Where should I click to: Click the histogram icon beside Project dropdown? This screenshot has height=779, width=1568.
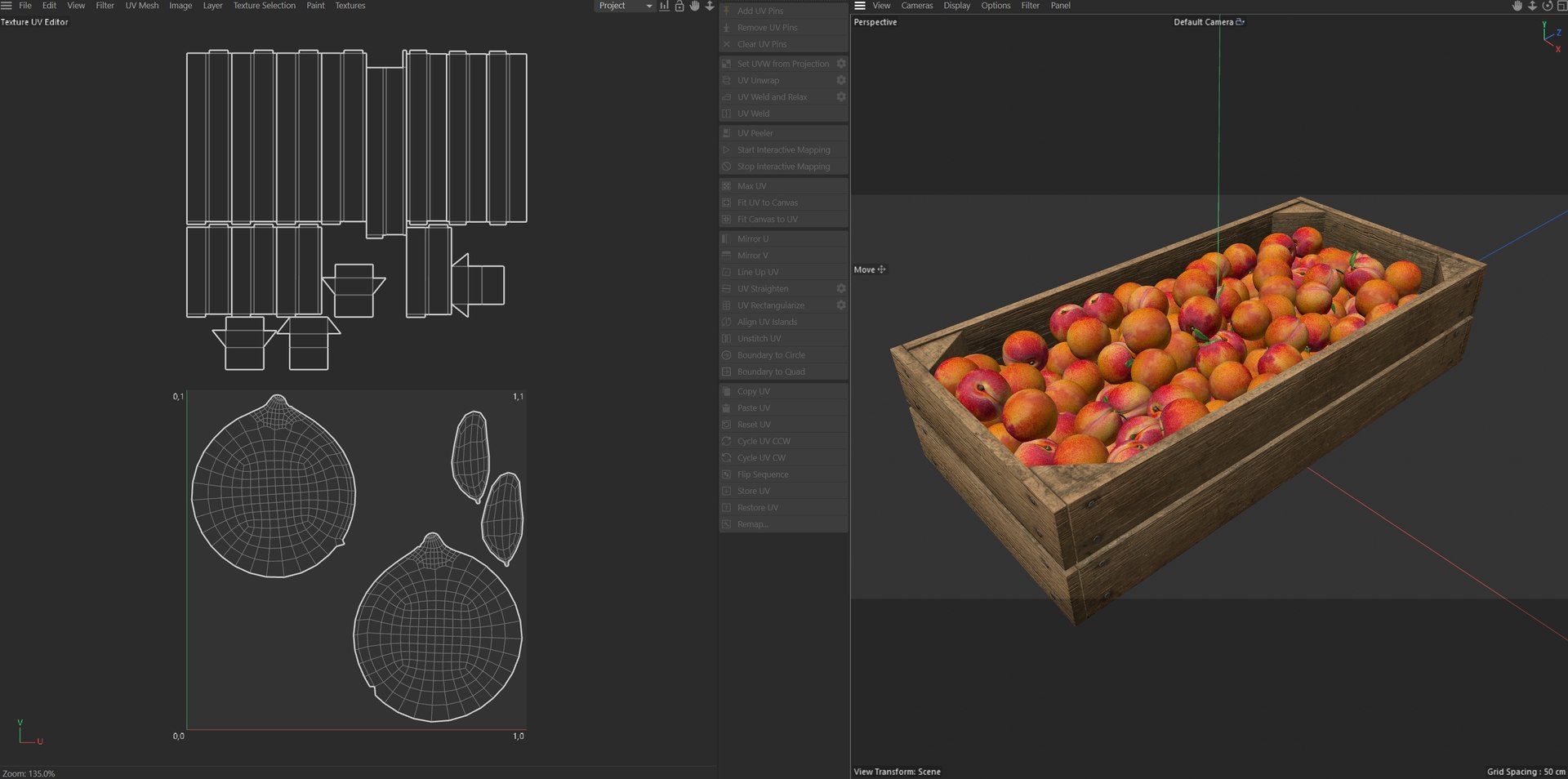click(664, 6)
